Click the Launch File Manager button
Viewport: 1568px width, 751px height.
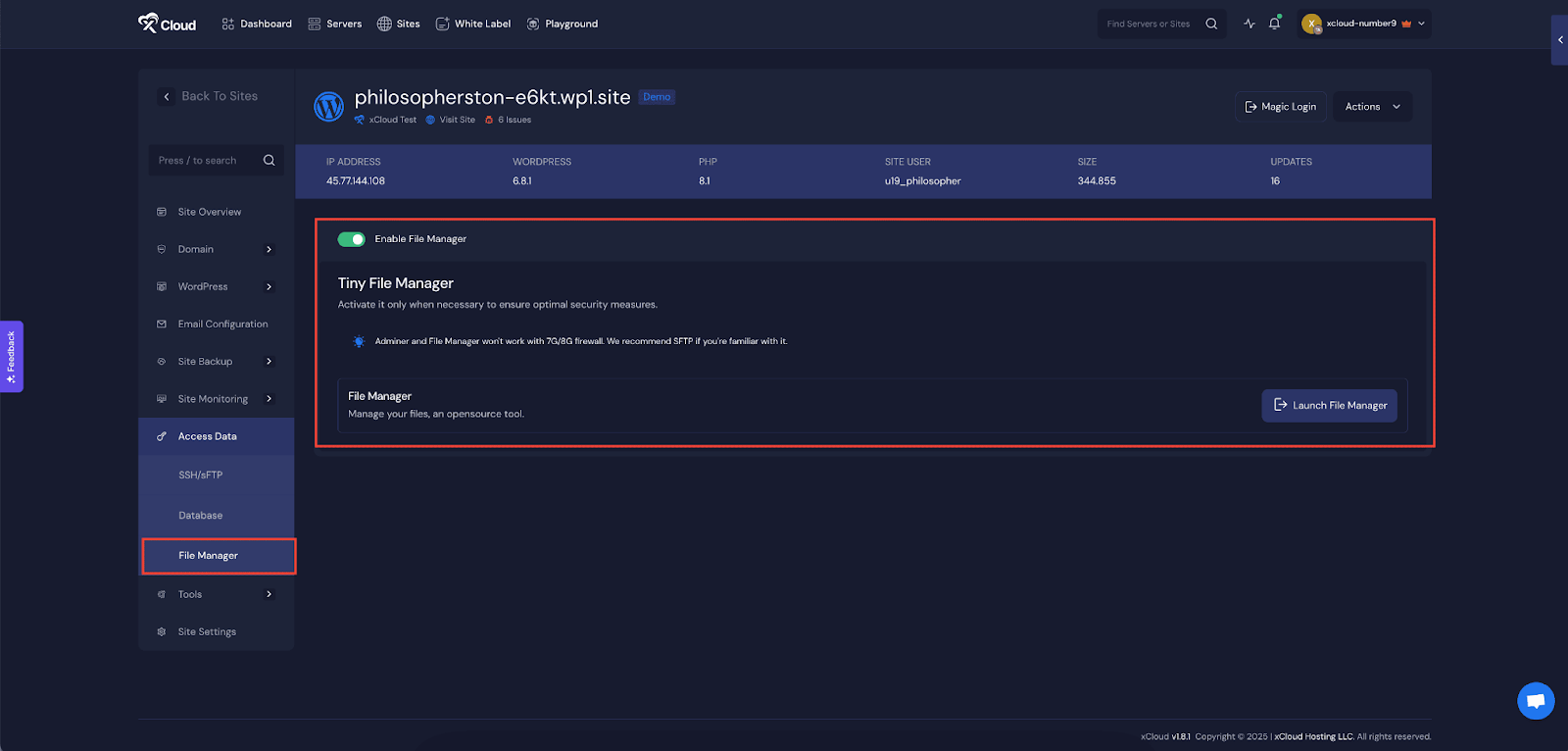point(1329,405)
